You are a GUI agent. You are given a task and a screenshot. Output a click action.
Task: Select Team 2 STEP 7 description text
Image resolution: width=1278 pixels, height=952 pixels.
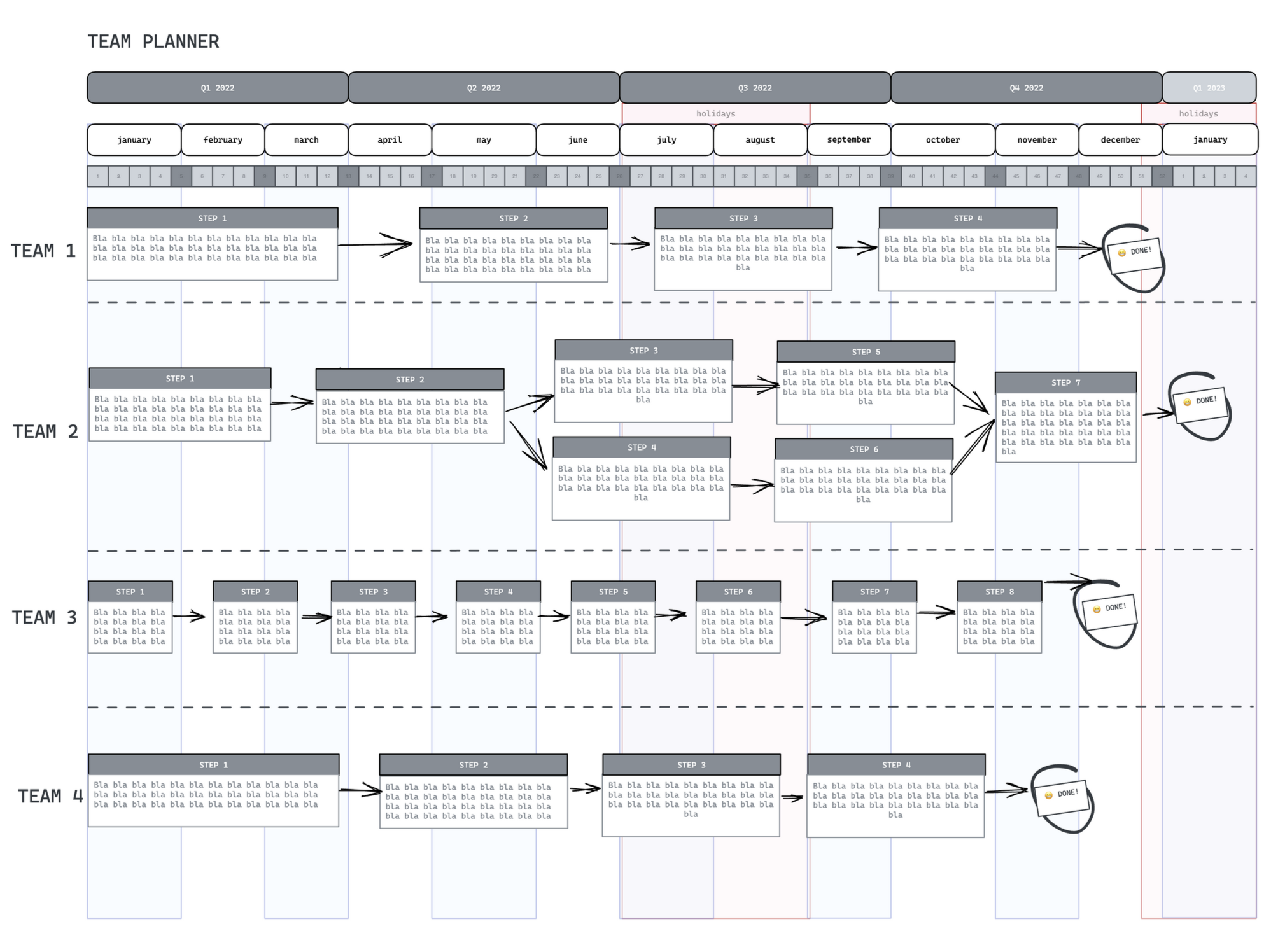click(x=1066, y=427)
